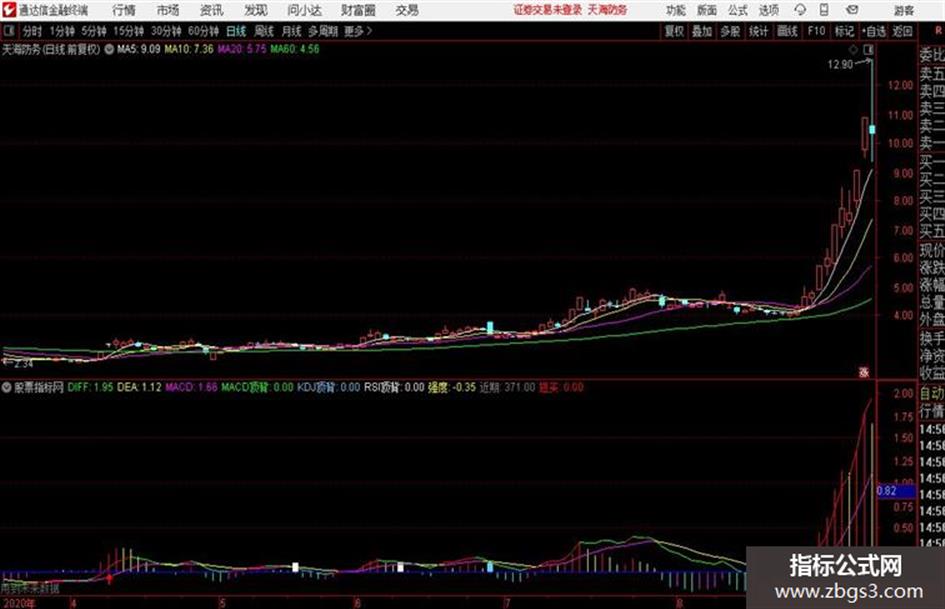
Task: Click the MACD: 1.66 value
Action: [192, 387]
